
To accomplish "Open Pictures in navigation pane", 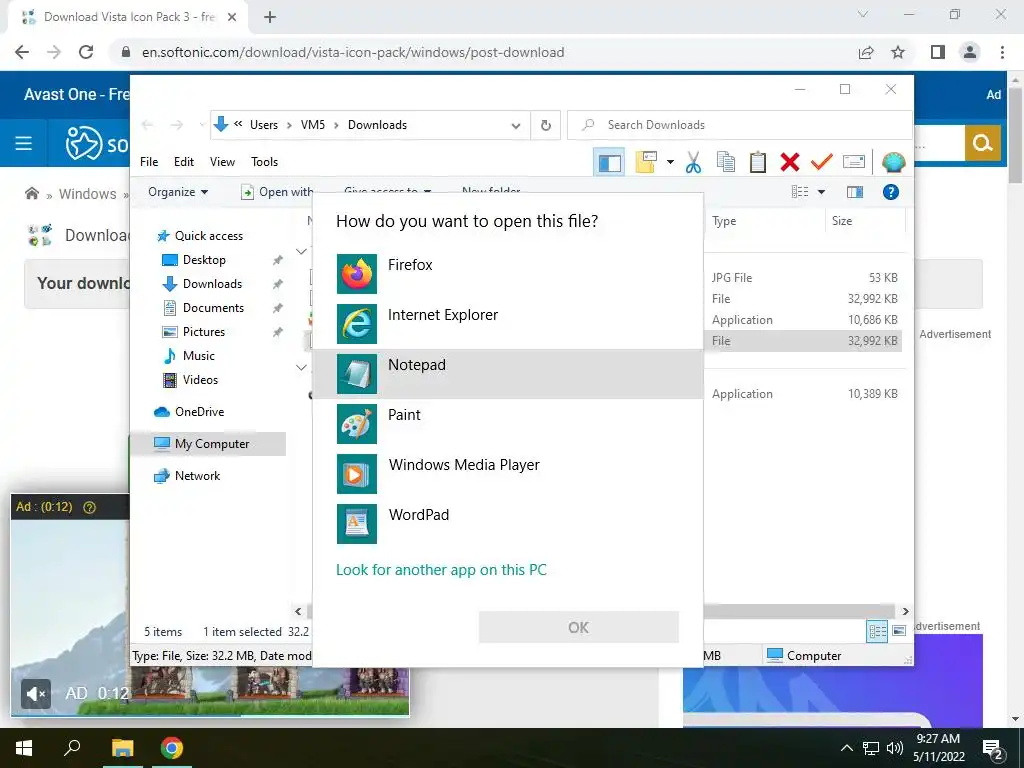I will point(204,332).
